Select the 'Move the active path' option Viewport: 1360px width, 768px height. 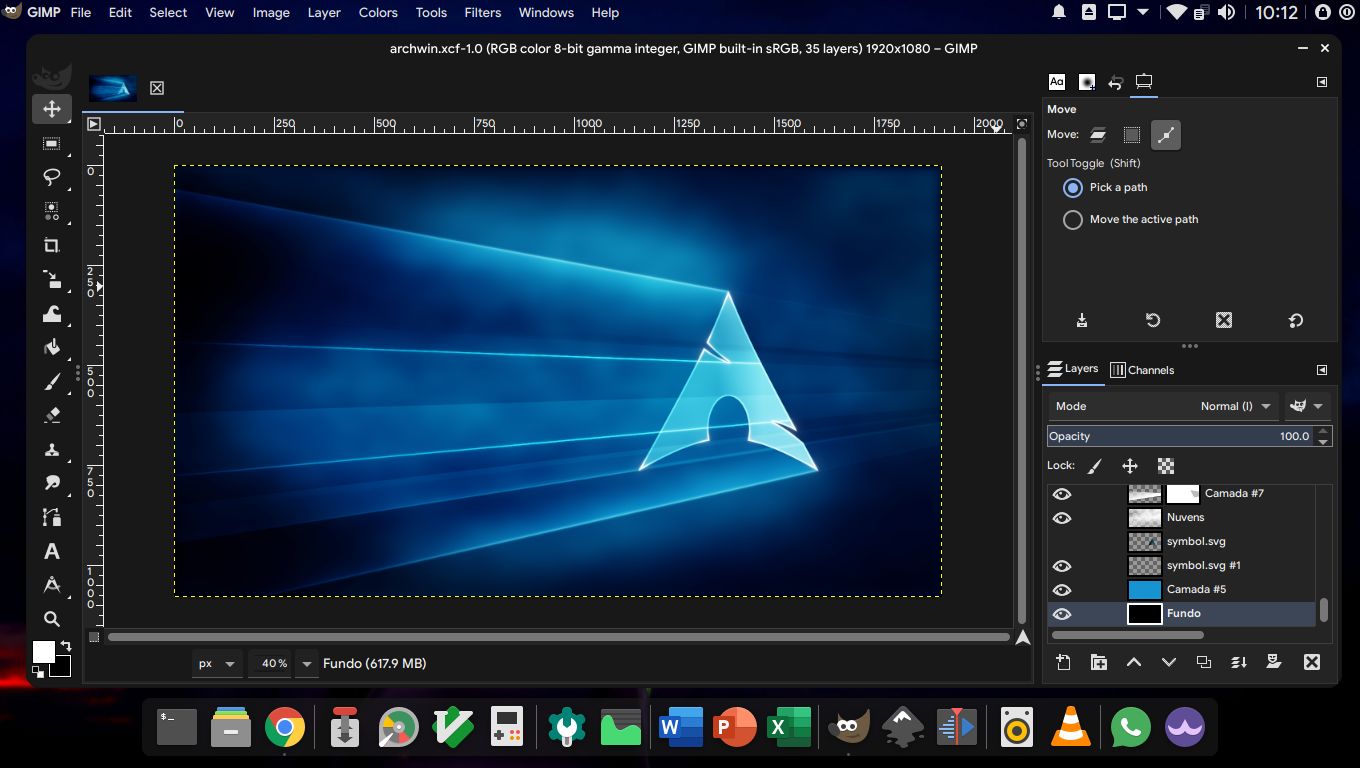[1073, 220]
